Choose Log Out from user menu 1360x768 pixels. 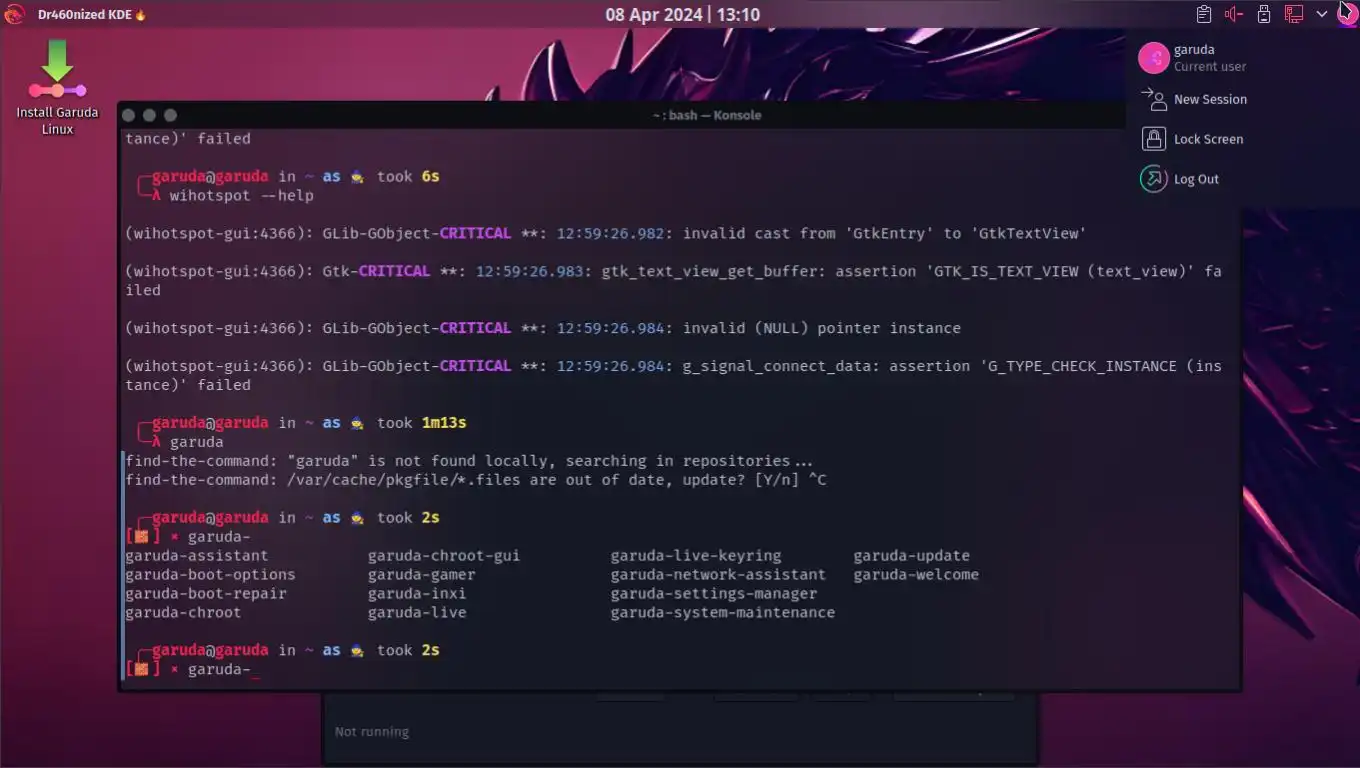coord(1180,179)
